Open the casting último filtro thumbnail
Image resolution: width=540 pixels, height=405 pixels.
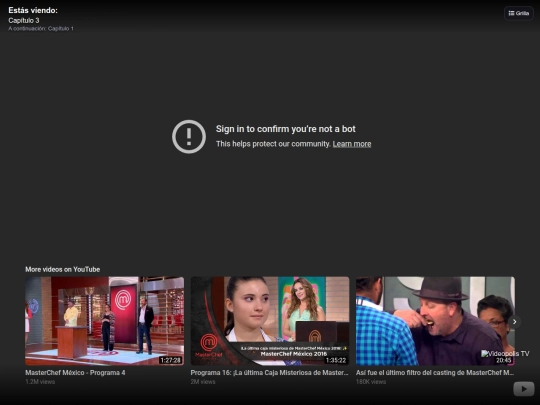435,321
